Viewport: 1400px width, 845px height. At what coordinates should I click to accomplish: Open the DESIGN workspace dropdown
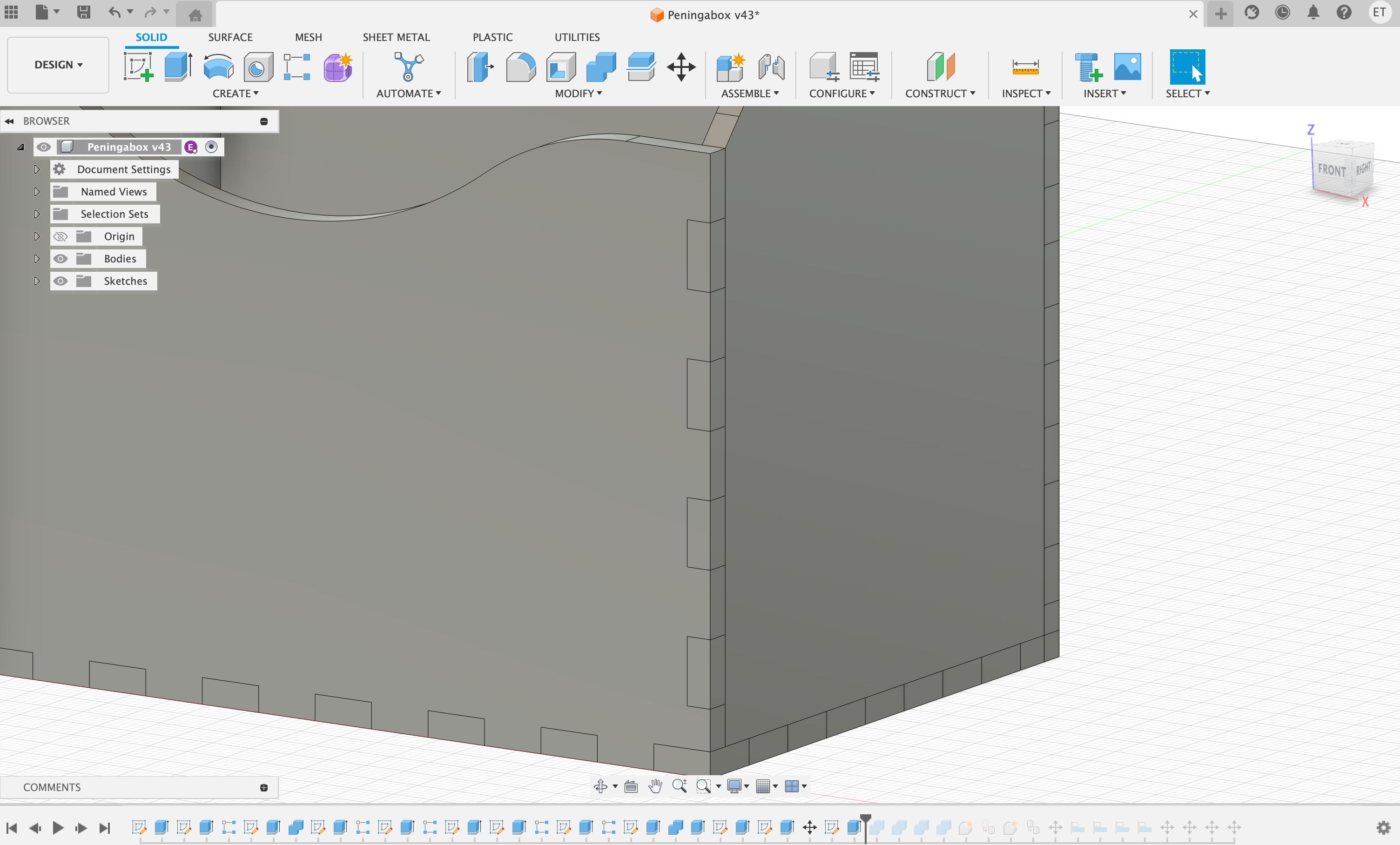(58, 65)
